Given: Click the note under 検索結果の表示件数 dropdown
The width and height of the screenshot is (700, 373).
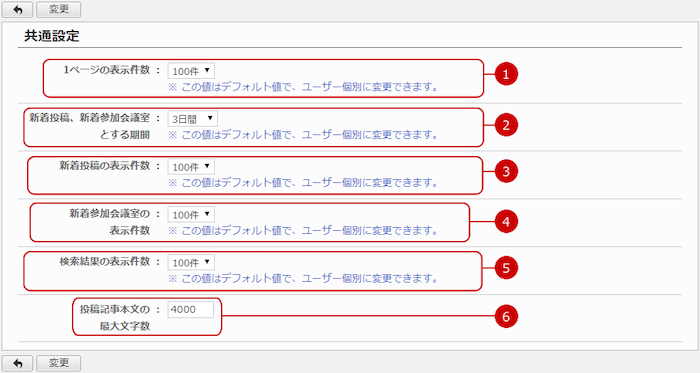Looking at the screenshot, I should 303,278.
